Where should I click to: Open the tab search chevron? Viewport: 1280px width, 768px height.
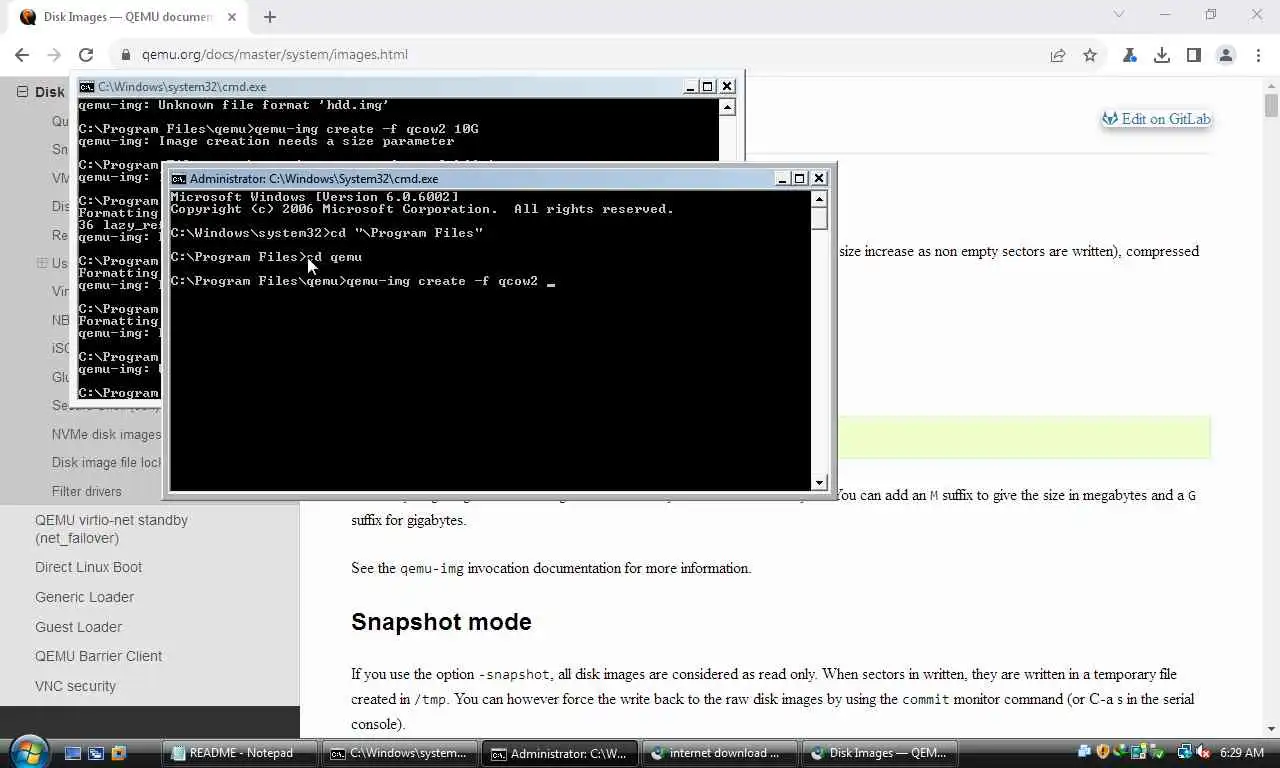[1119, 15]
